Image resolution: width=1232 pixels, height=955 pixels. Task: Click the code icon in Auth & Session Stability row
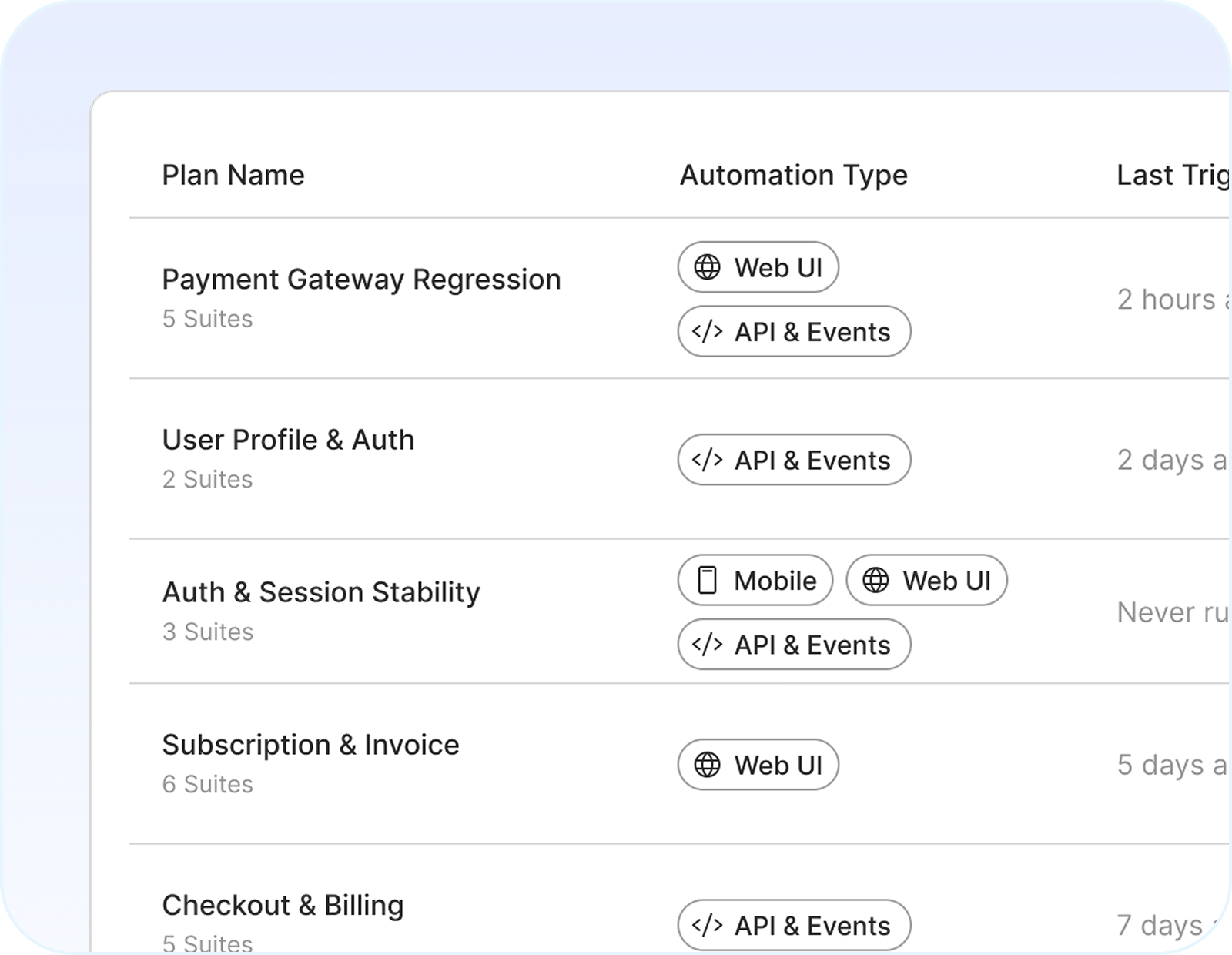pos(707,645)
